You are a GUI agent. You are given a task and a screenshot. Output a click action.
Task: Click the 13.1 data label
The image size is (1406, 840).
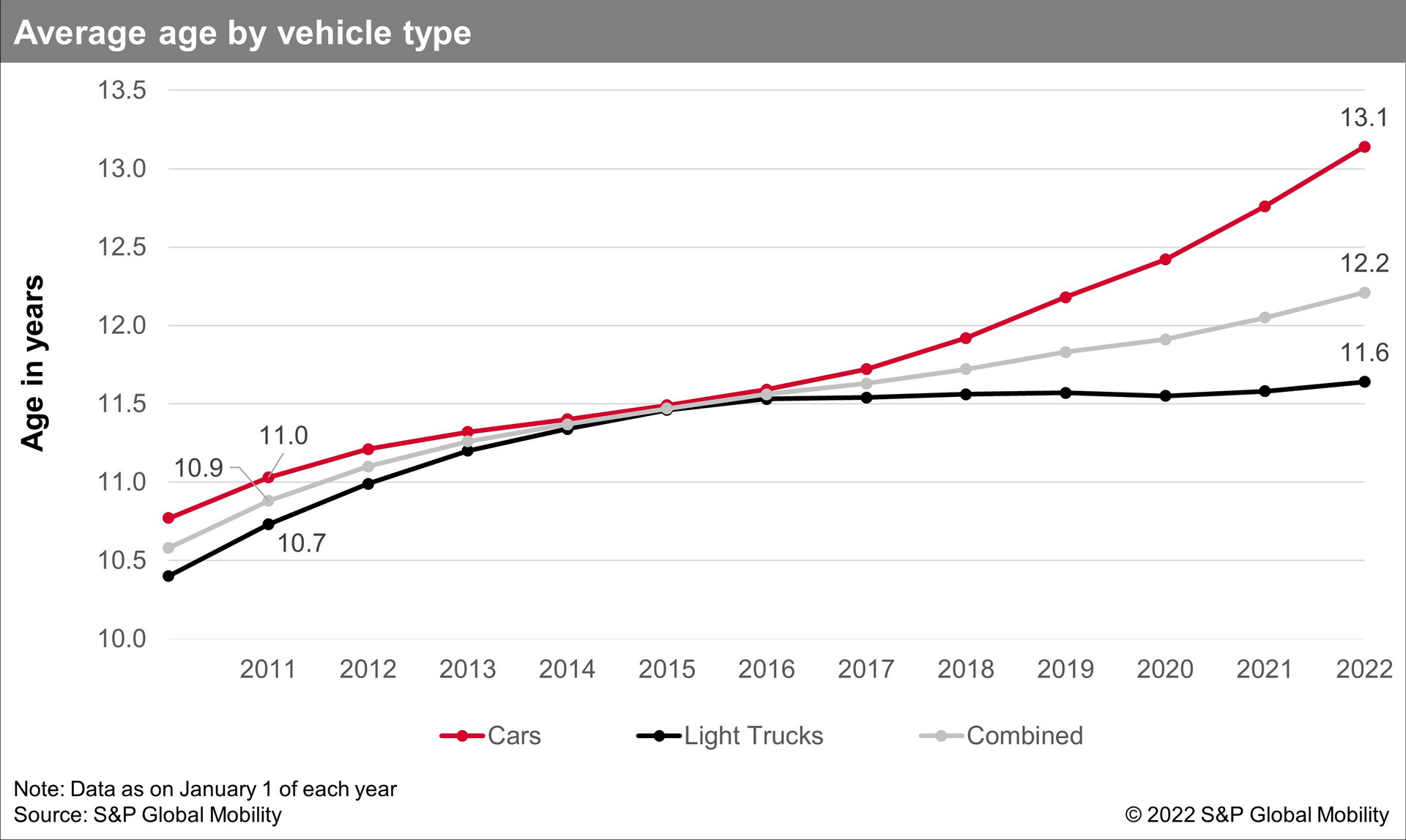tap(1364, 118)
